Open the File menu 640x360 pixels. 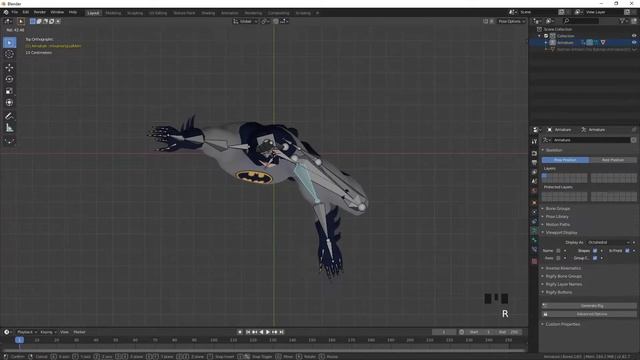(x=15, y=12)
